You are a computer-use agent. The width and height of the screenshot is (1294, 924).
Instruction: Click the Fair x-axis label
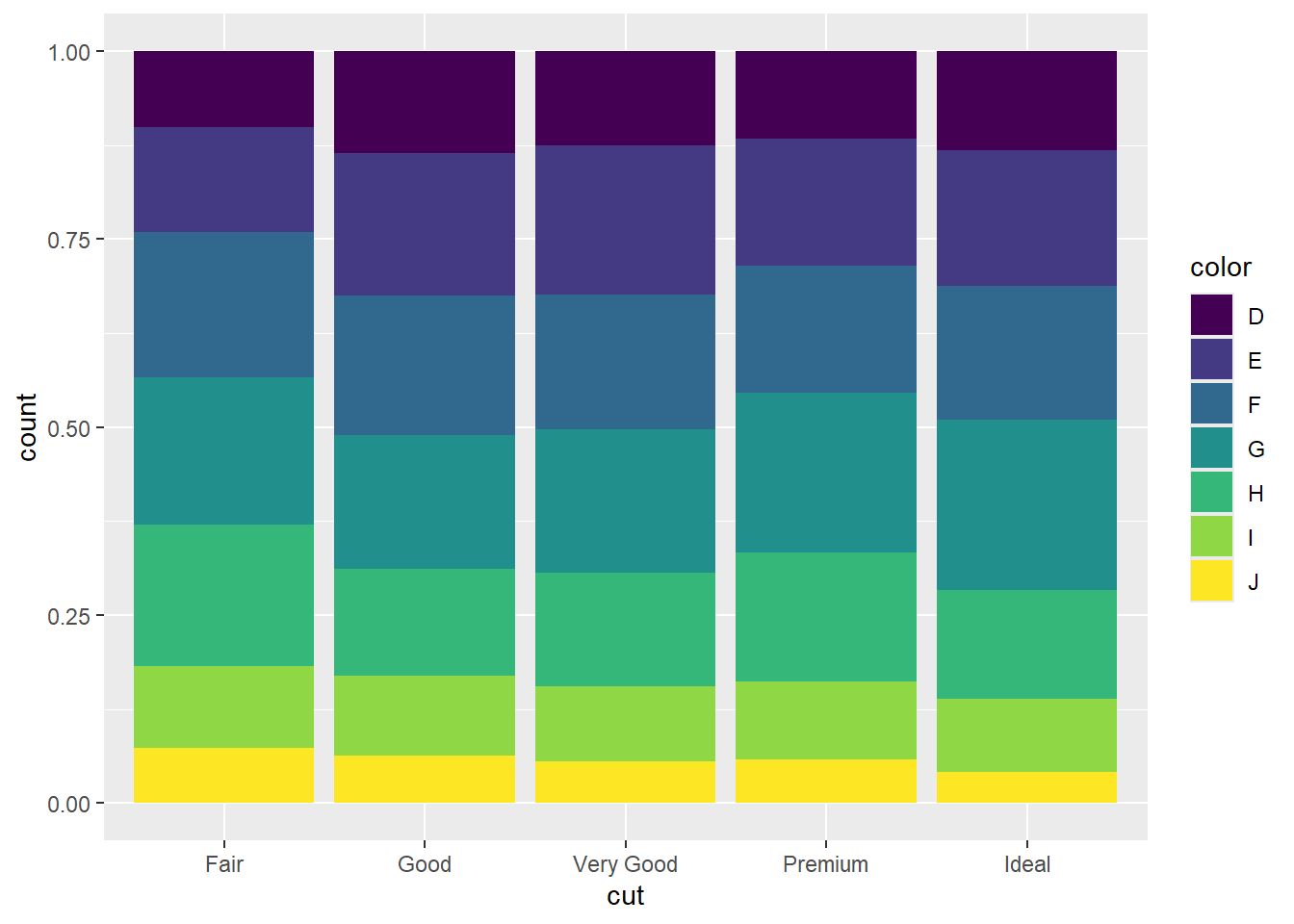coord(224,864)
